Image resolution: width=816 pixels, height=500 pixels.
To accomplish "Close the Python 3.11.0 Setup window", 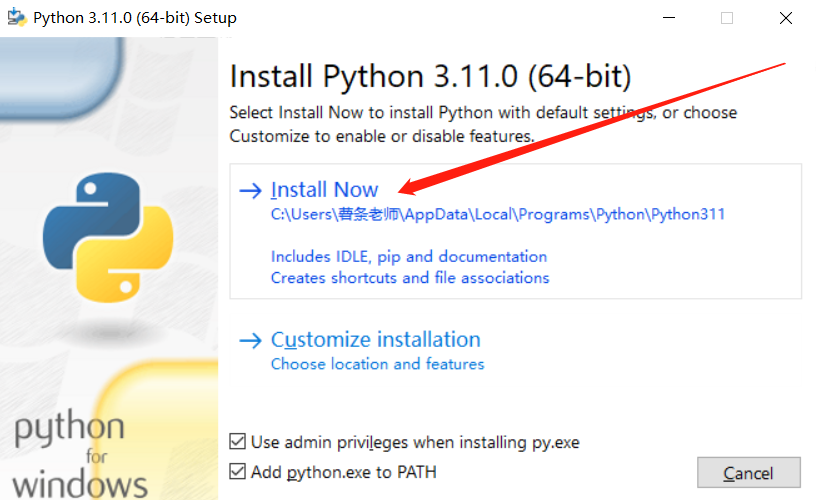I will click(x=786, y=18).
